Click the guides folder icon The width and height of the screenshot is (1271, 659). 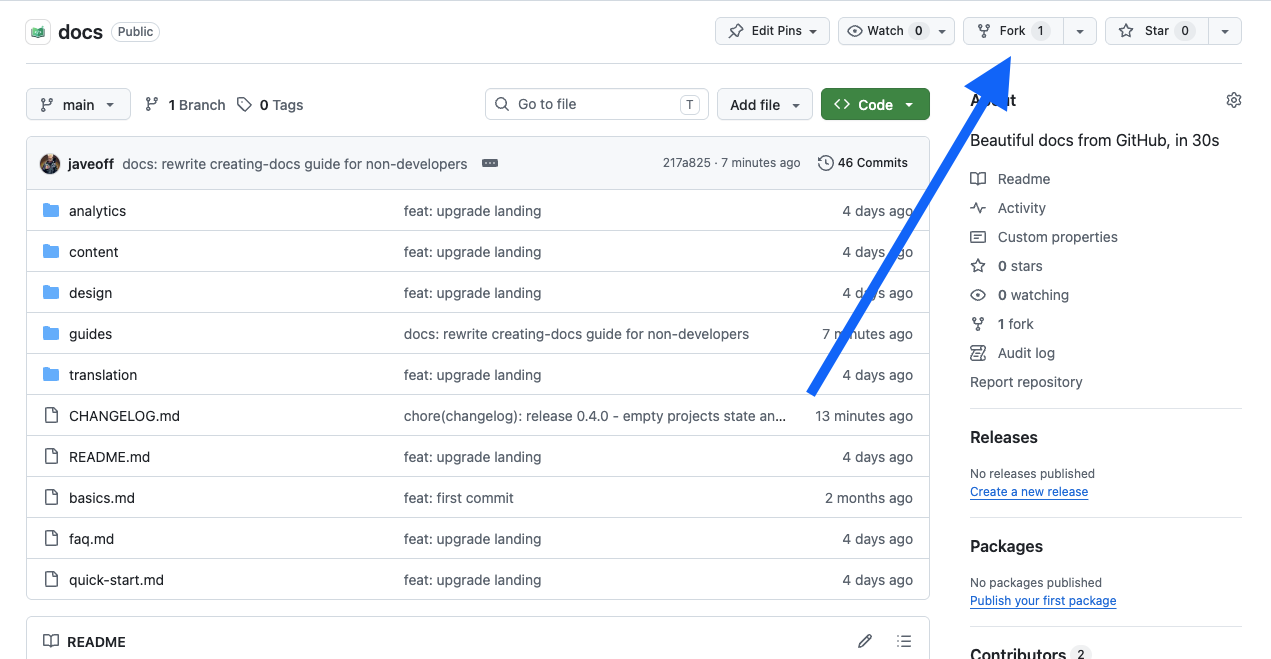pyautogui.click(x=51, y=333)
